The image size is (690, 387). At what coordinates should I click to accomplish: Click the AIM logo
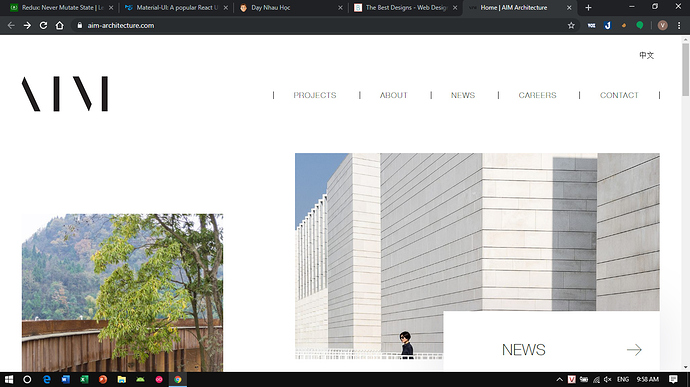(65, 93)
